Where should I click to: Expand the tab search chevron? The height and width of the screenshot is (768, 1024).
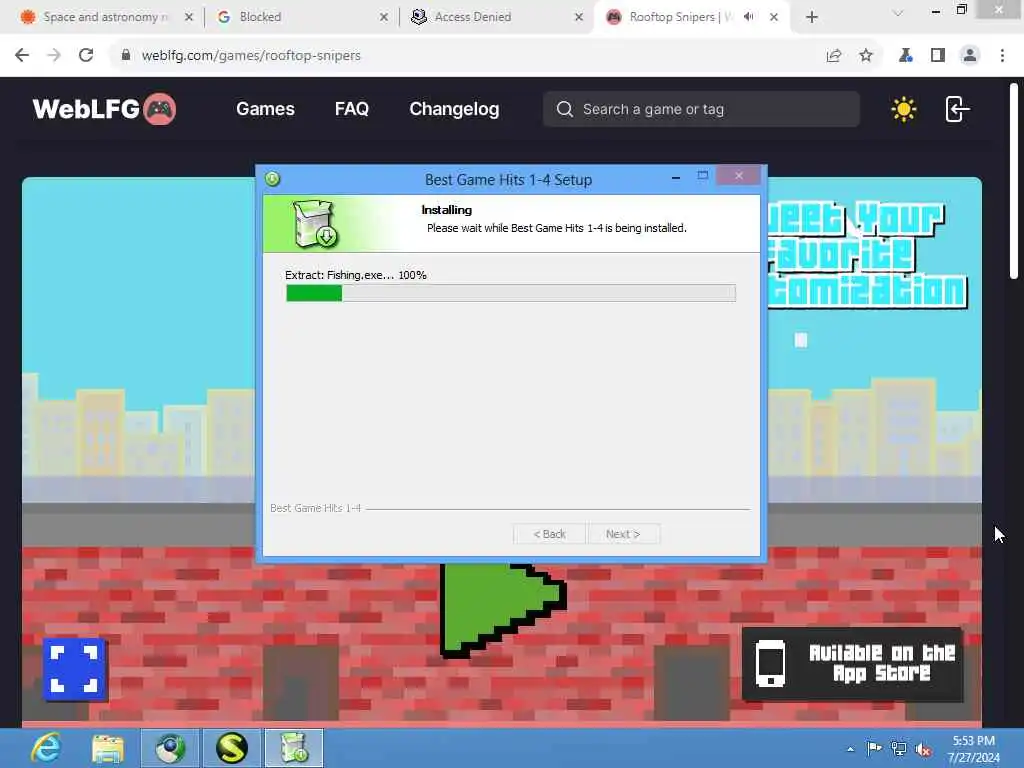898,14
